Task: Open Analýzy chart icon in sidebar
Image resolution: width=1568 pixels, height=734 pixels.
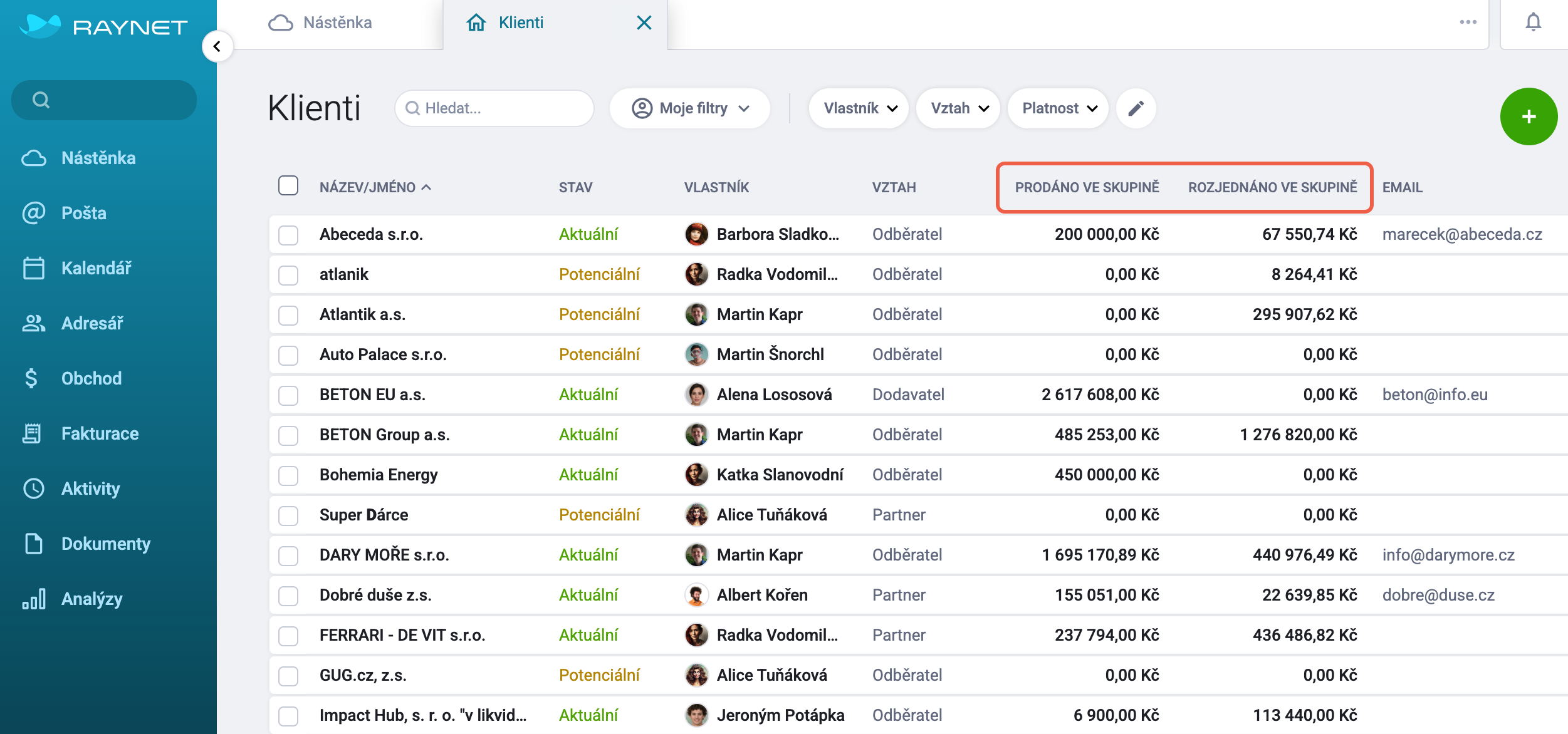Action: 34,599
